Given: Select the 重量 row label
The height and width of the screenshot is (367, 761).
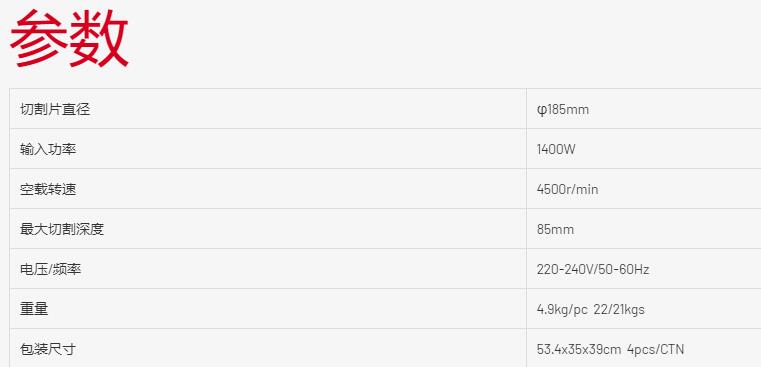Looking at the screenshot, I should tap(34, 309).
